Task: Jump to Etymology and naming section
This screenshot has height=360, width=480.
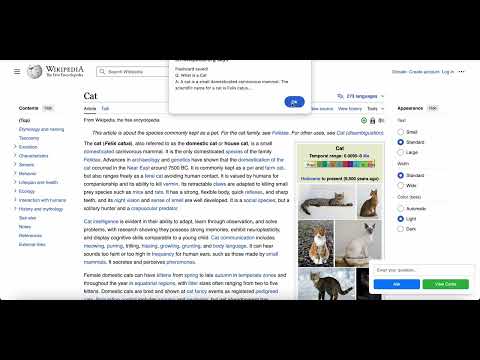Action: 41,129
